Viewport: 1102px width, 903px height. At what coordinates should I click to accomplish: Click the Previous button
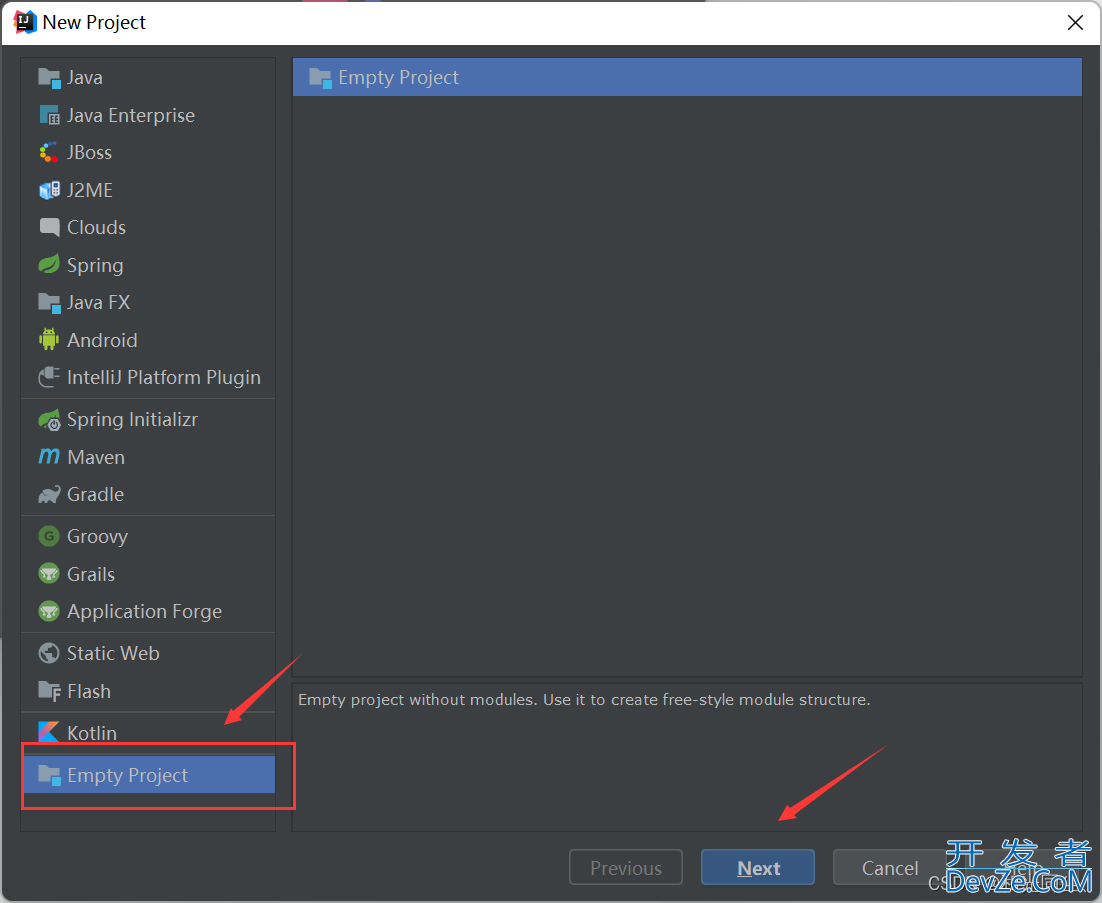[x=625, y=868]
